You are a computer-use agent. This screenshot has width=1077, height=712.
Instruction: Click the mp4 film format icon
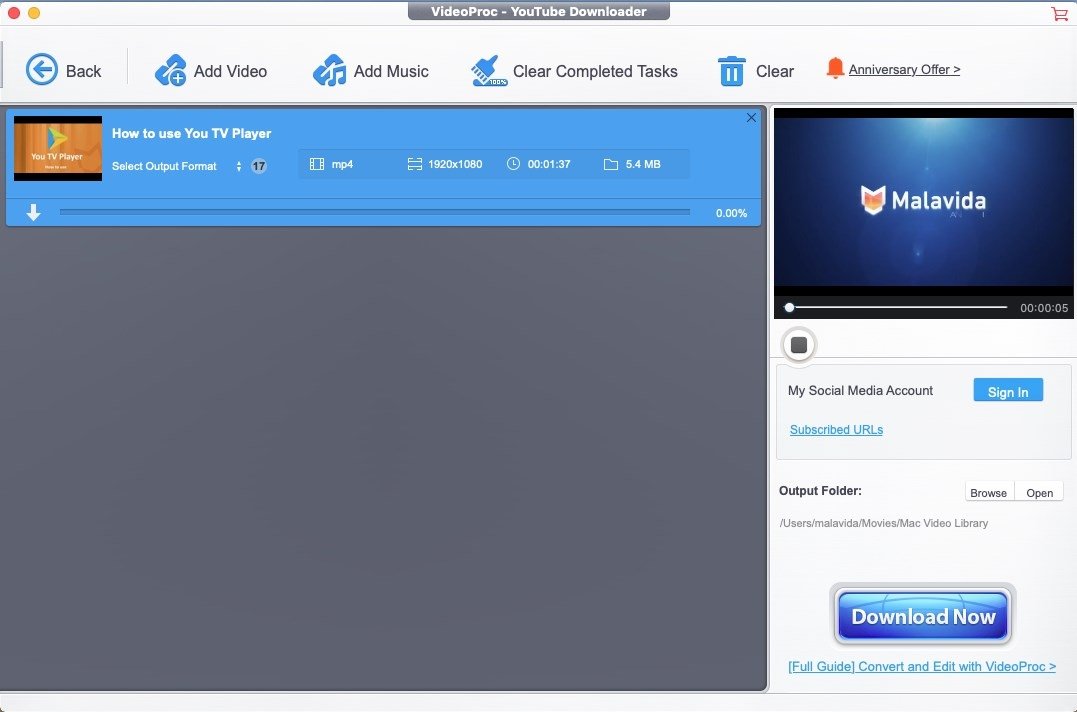(x=317, y=164)
